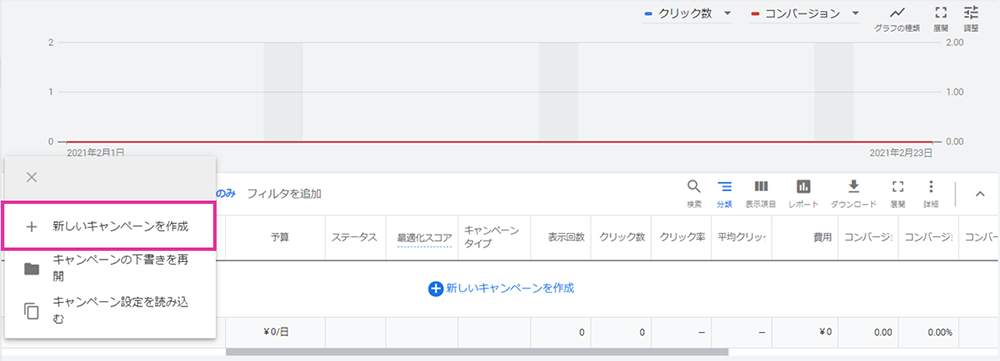The width and height of the screenshot is (1000, 361).
Task: Click フィルタを追加 to add filter
Action: click(x=284, y=193)
